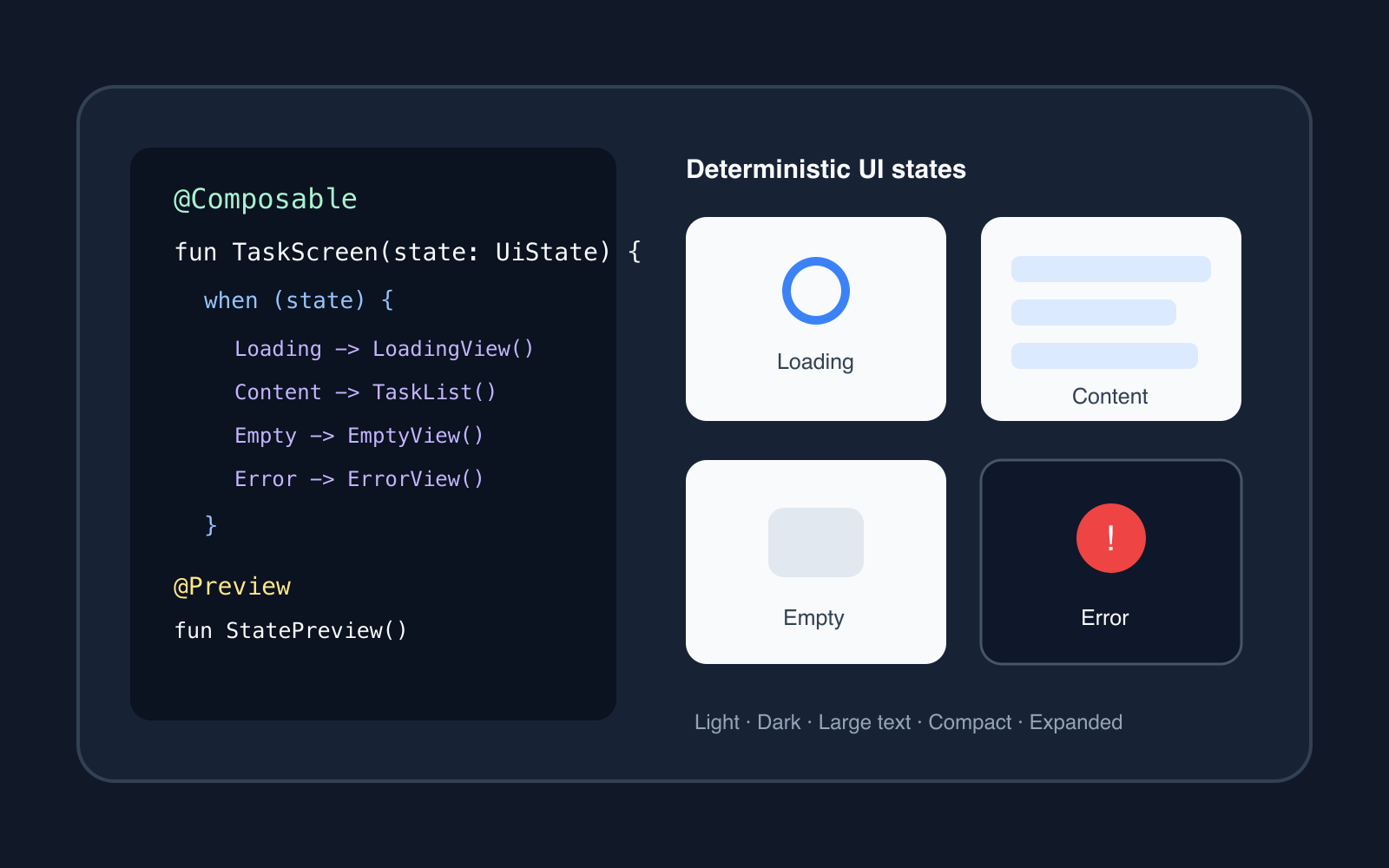Click the gray empty-state placeholder box
1389x868 pixels.
[816, 542]
